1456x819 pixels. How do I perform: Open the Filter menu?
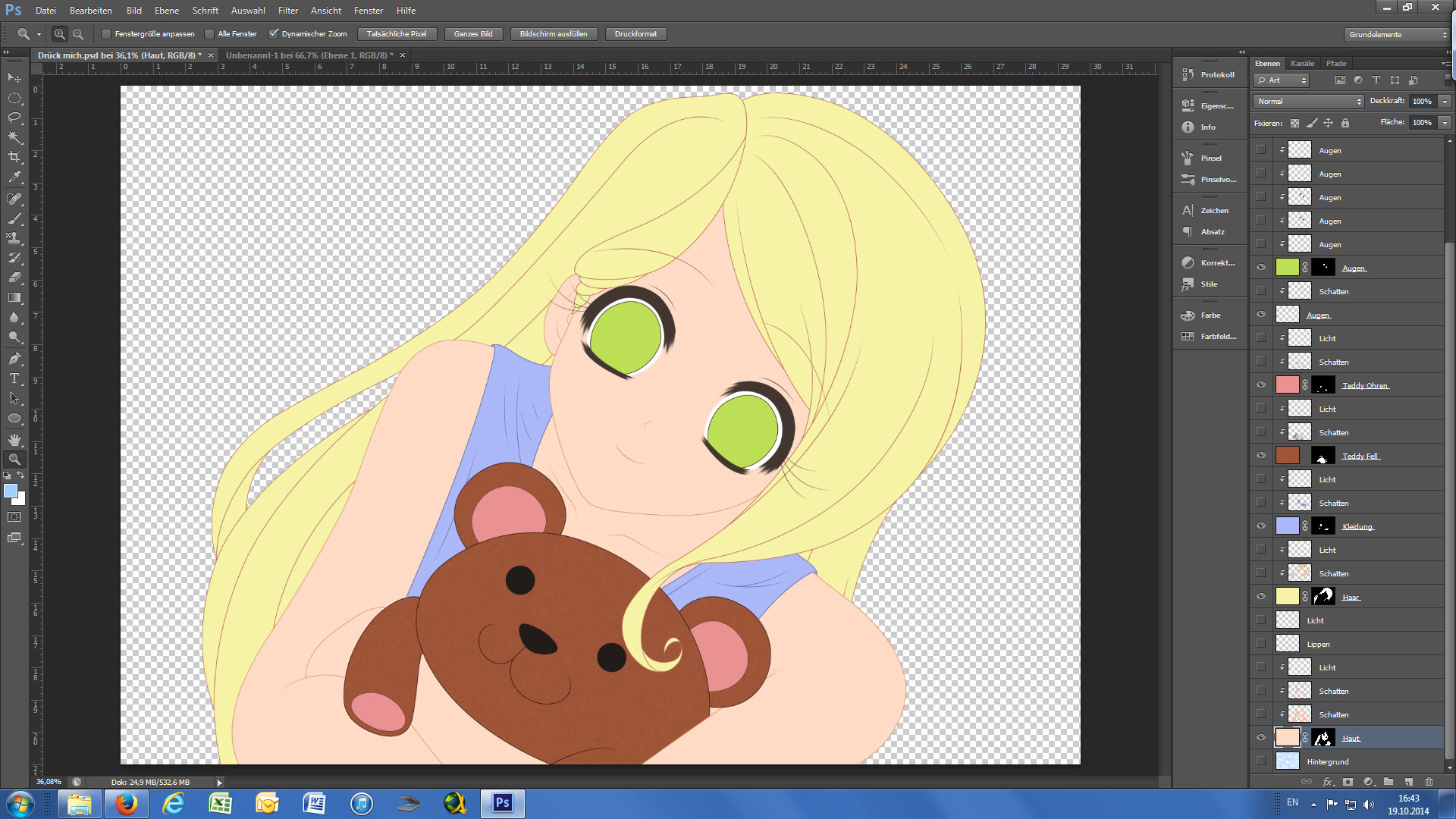tap(288, 11)
